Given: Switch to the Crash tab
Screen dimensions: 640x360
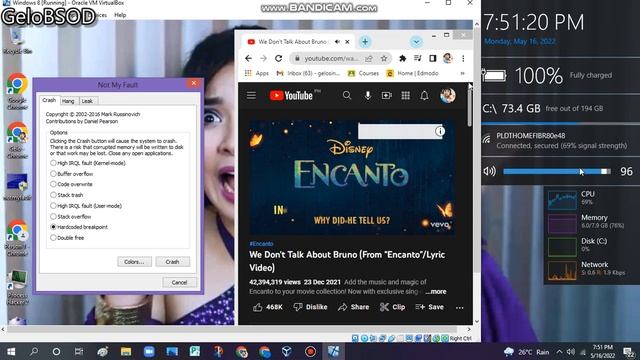Looking at the screenshot, I should pos(49,100).
